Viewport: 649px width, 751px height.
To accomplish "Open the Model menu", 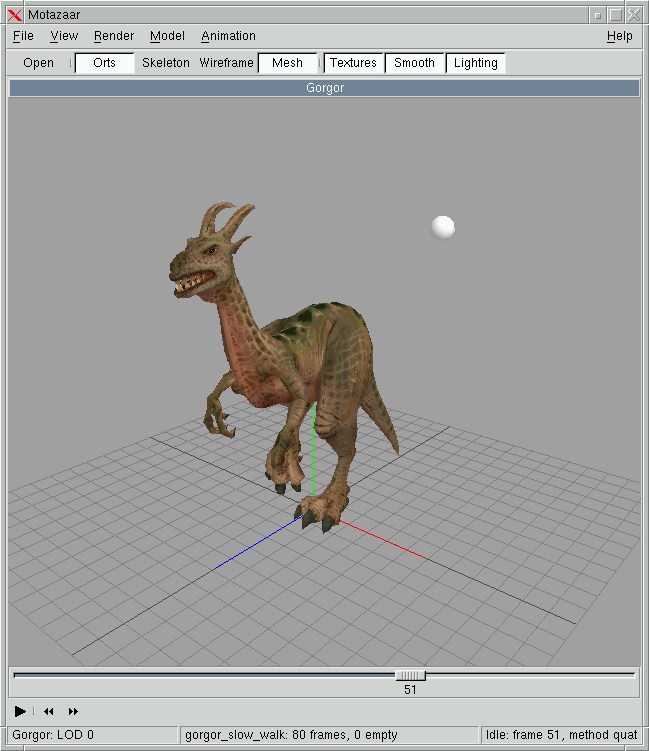I will (x=167, y=36).
